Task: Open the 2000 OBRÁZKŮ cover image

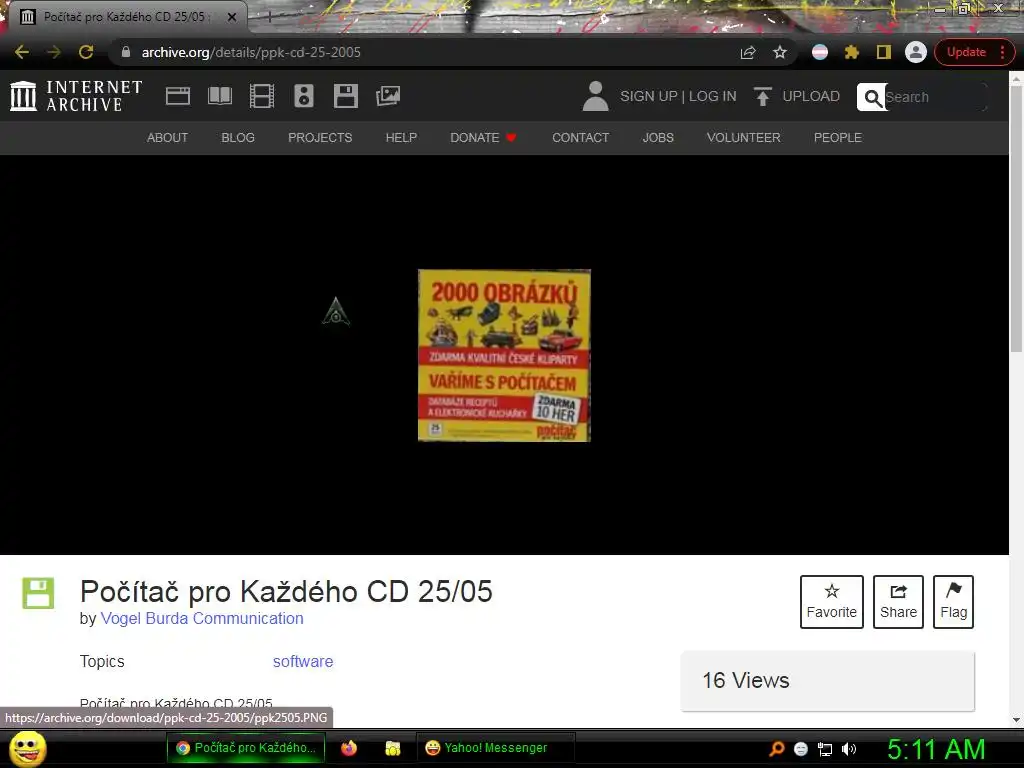Action: tap(504, 355)
